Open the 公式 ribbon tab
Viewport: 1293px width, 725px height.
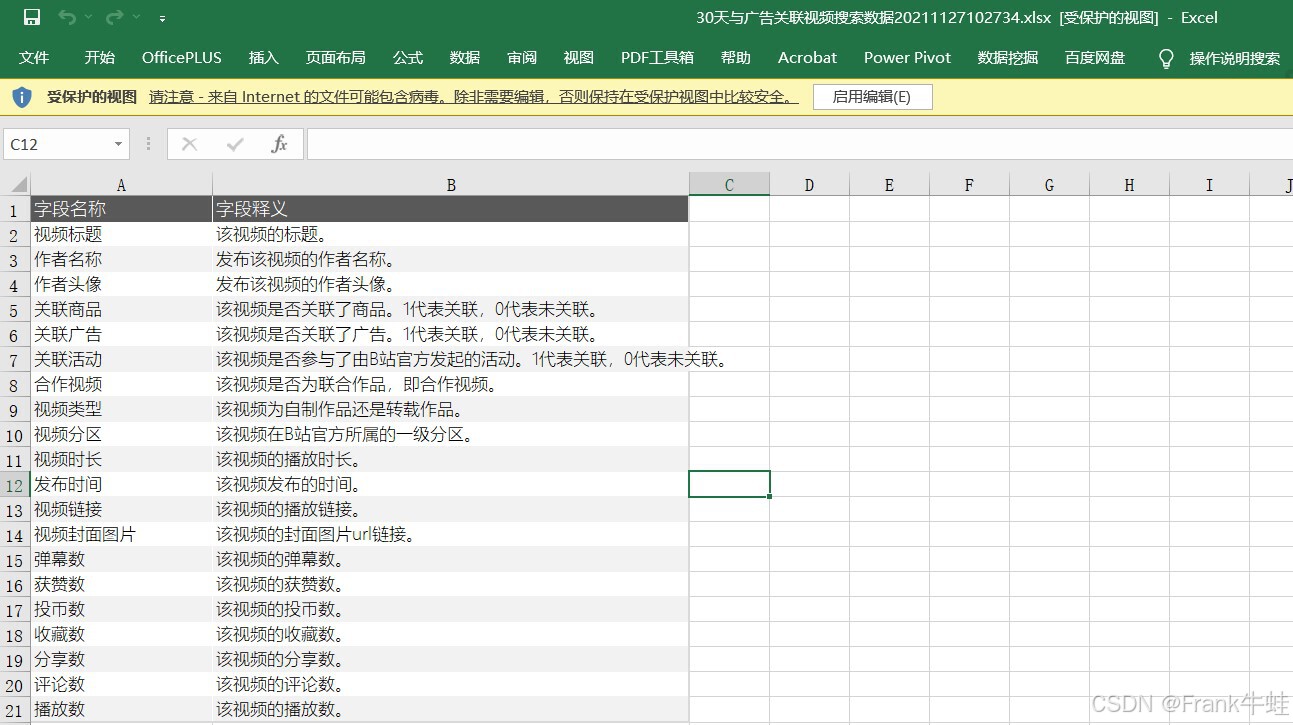407,58
